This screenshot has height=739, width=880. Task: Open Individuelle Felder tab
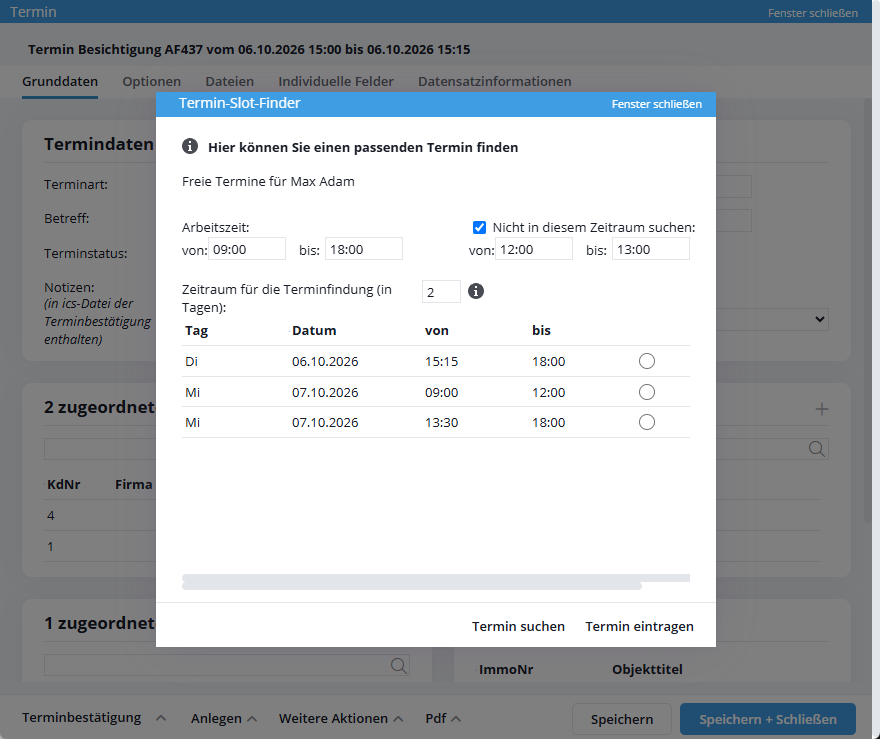click(x=336, y=81)
